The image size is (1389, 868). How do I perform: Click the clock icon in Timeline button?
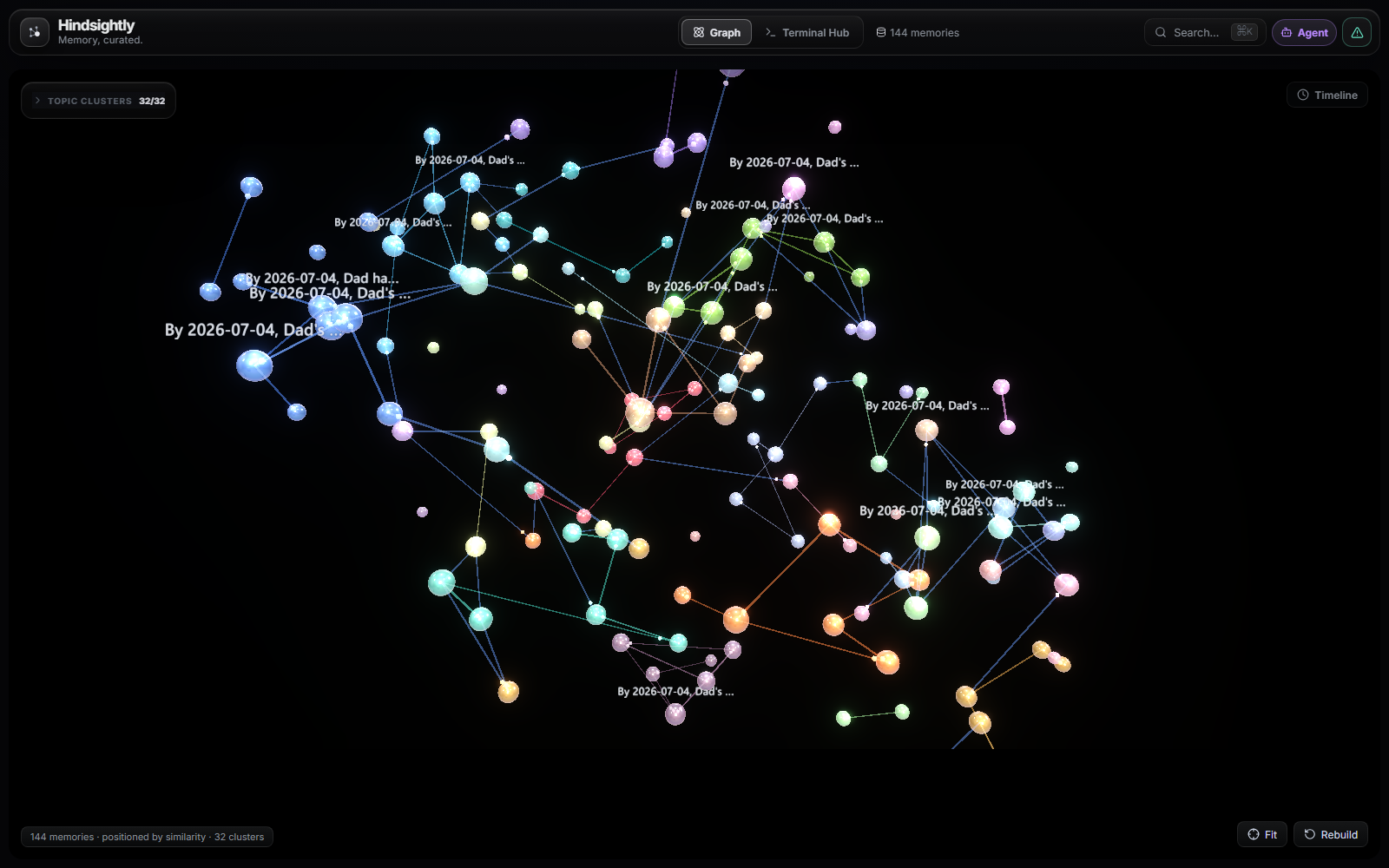click(1302, 95)
